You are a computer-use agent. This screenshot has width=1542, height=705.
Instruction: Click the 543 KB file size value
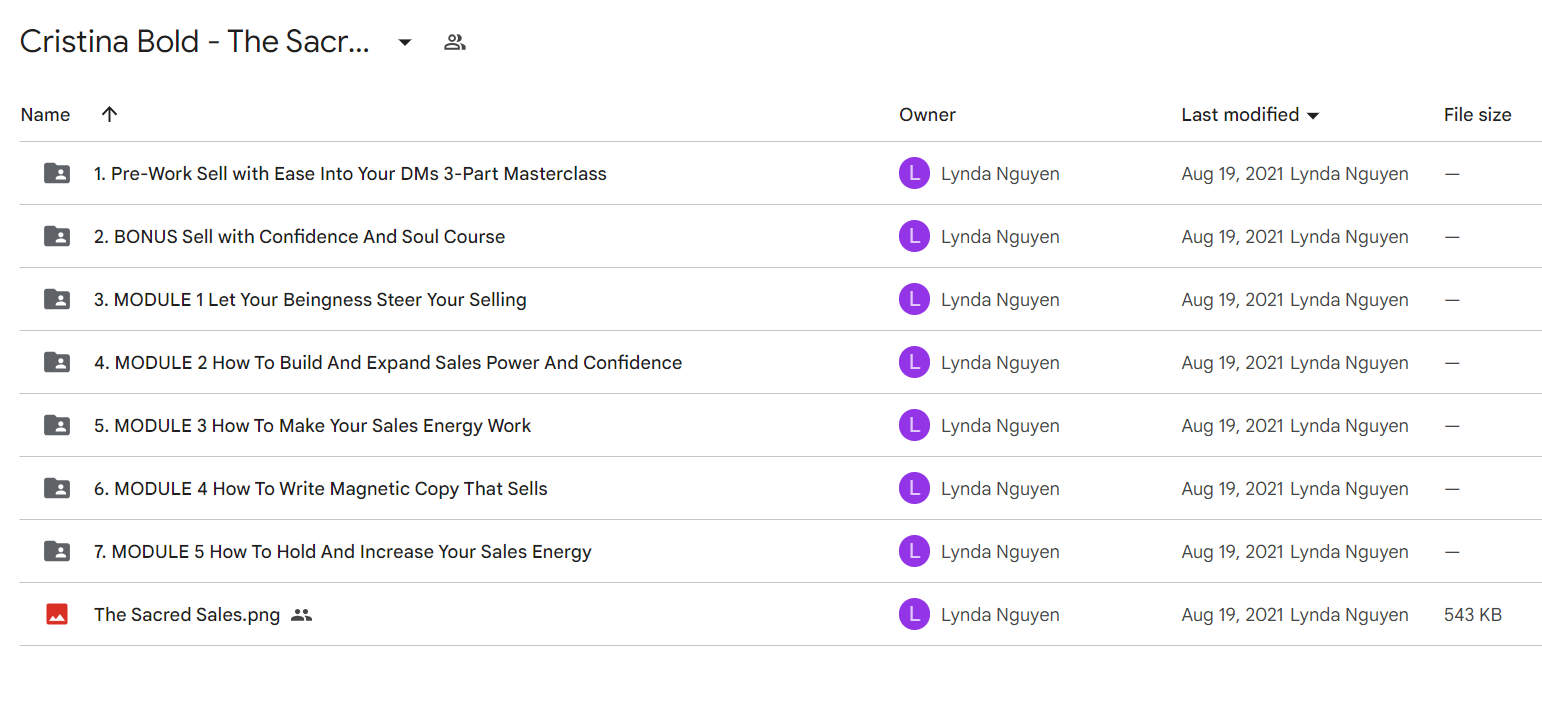pos(1472,615)
